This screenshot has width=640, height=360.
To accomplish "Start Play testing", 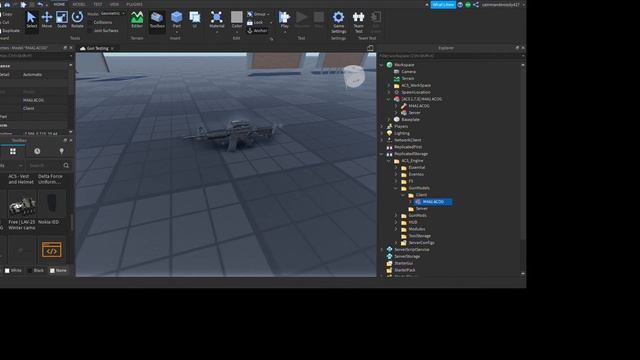I will [284, 20].
